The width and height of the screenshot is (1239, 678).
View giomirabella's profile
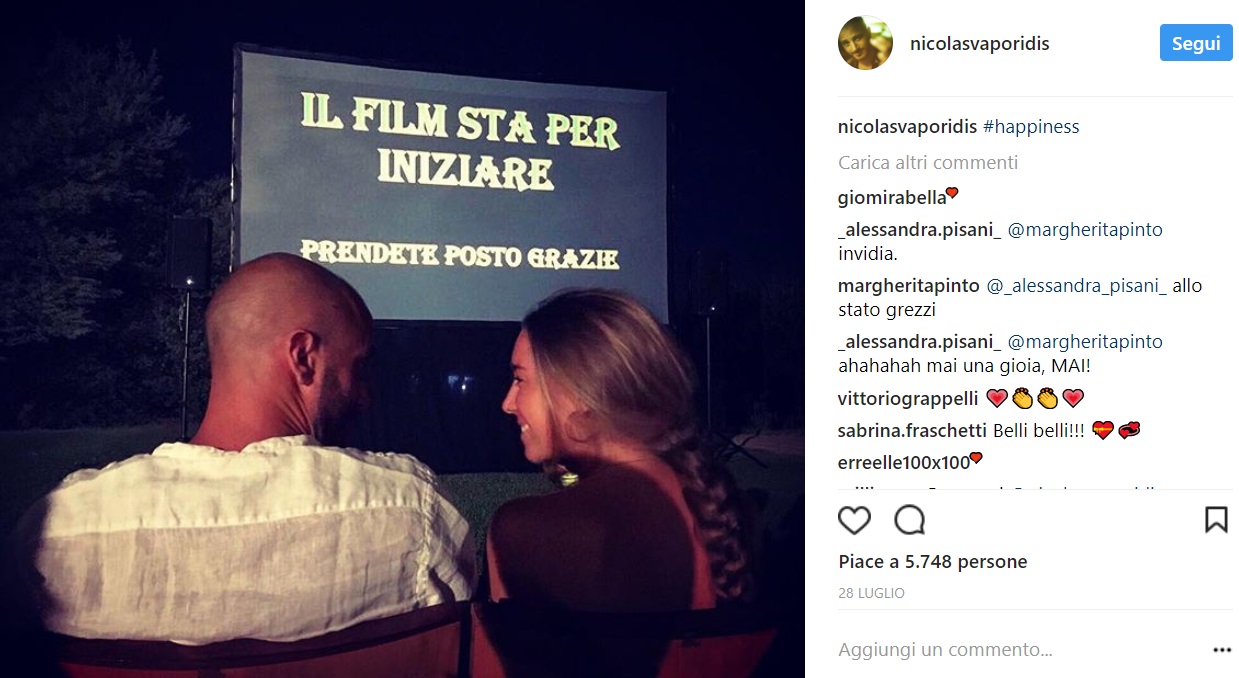point(892,197)
